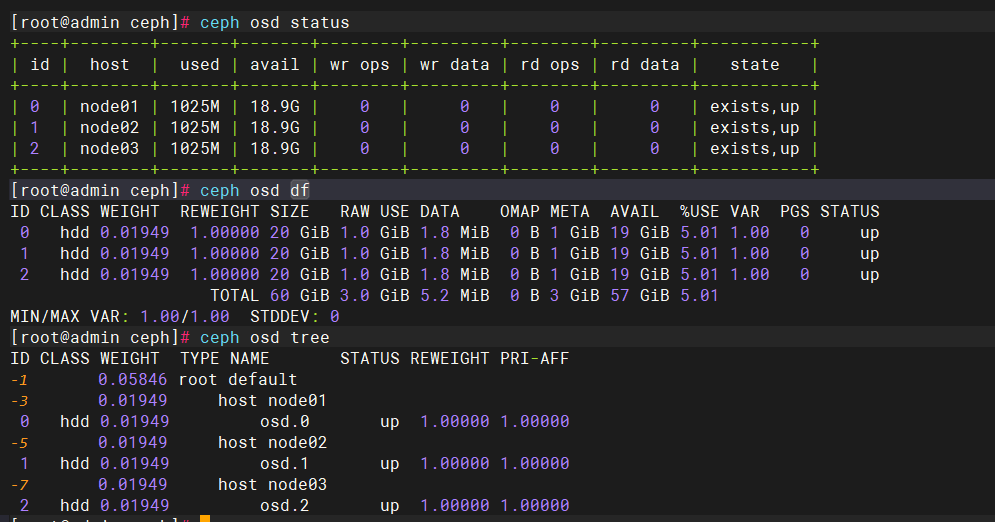Screen dimensions: 995x522
Task: Click '18.9G' avail value in node02 row
Action: (x=275, y=127)
